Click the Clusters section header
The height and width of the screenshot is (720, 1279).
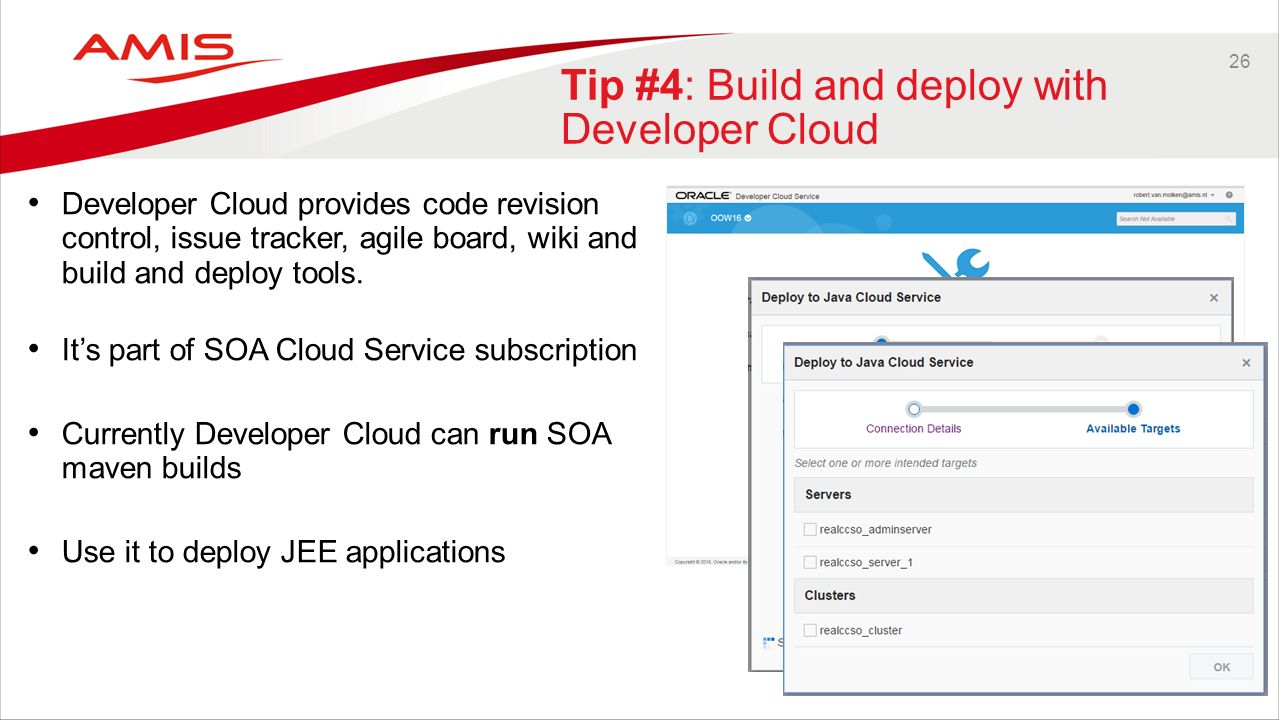pyautogui.click(x=1023, y=595)
